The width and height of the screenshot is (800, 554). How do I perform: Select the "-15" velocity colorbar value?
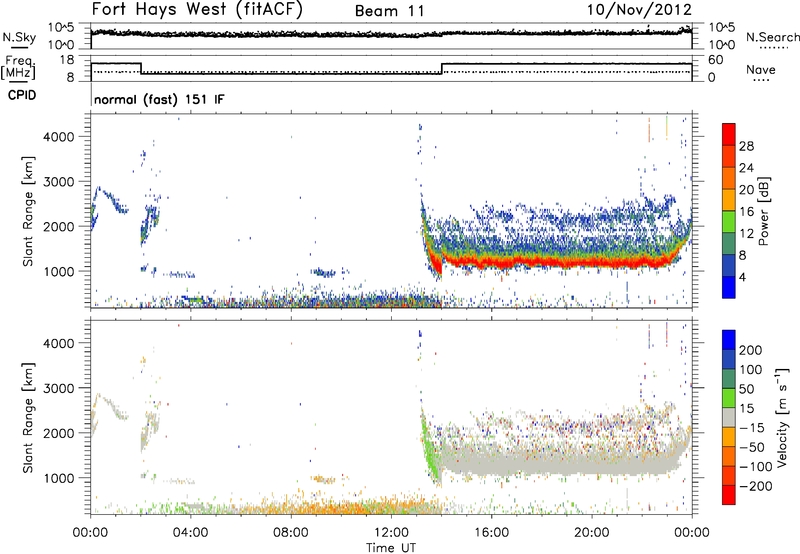click(752, 428)
